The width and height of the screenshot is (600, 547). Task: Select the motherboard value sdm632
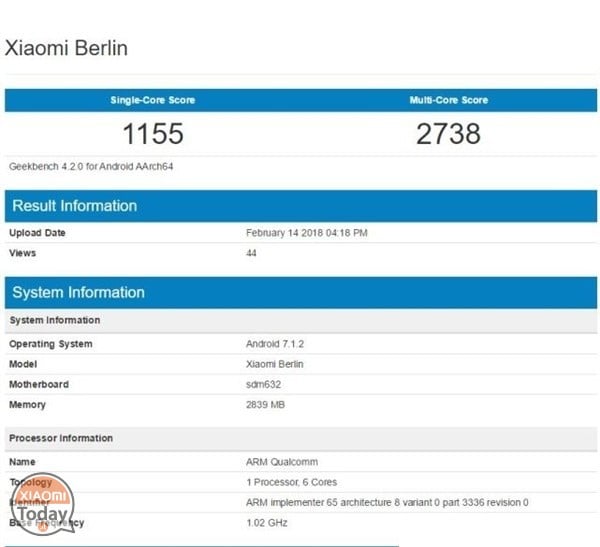(263, 384)
